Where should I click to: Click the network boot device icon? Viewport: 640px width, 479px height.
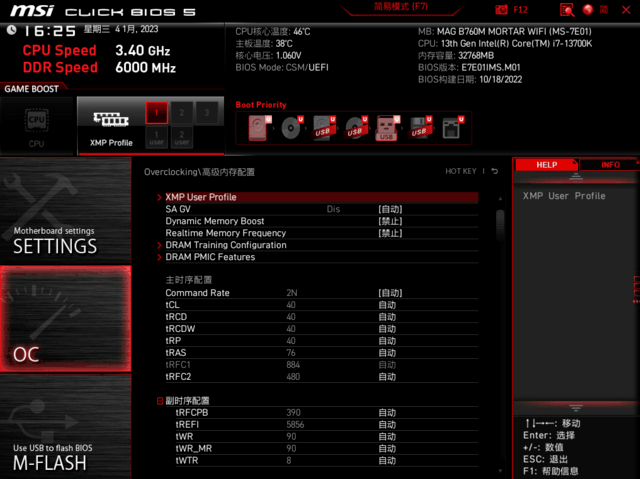450,127
